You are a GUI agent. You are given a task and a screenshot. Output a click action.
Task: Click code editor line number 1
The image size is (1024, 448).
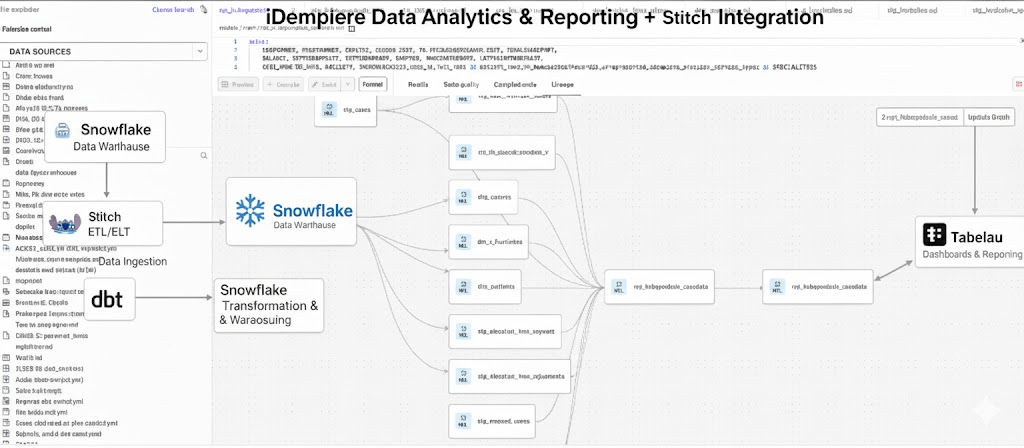coord(235,41)
